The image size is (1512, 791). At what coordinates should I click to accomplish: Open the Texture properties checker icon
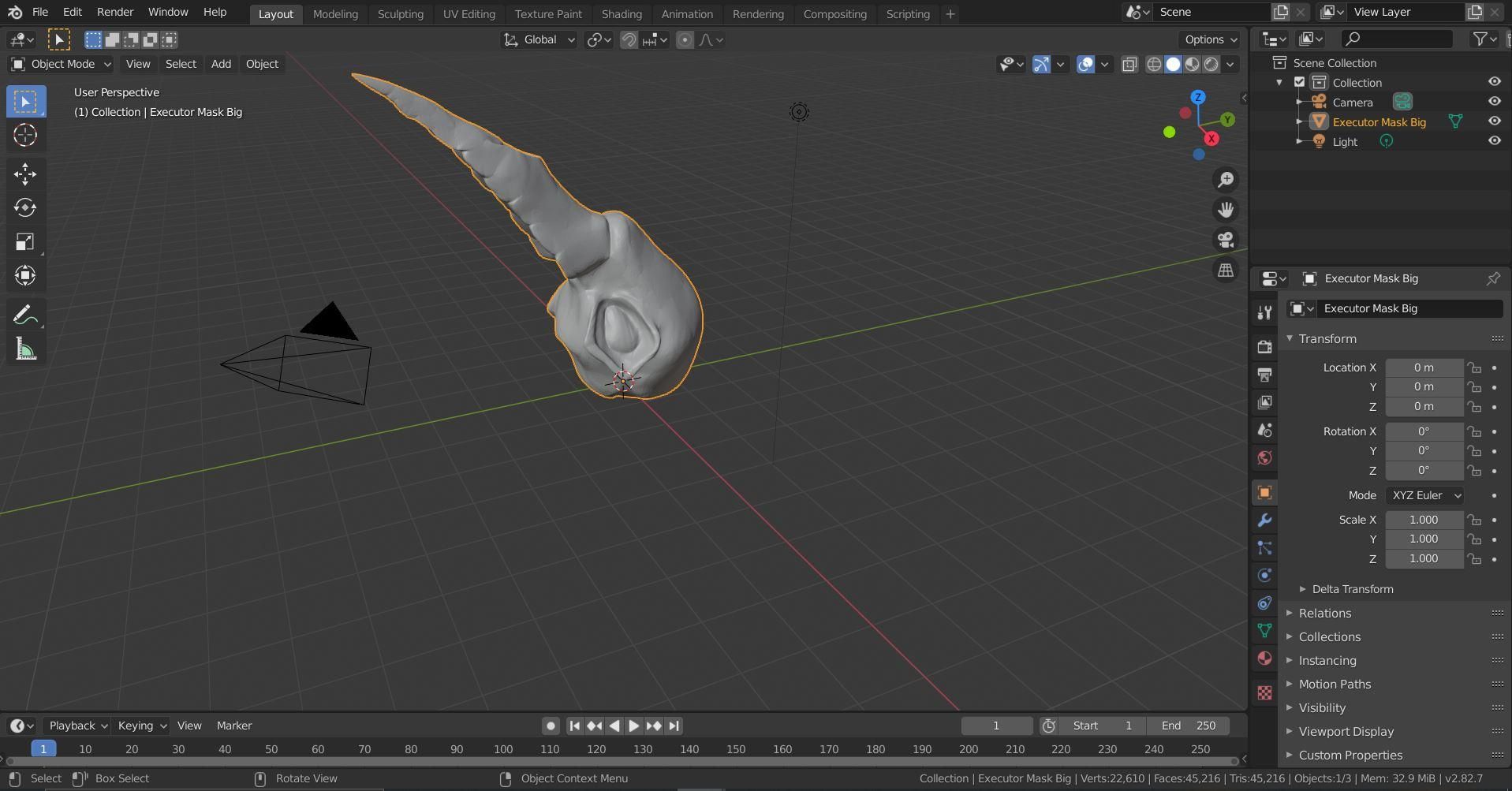tap(1264, 693)
